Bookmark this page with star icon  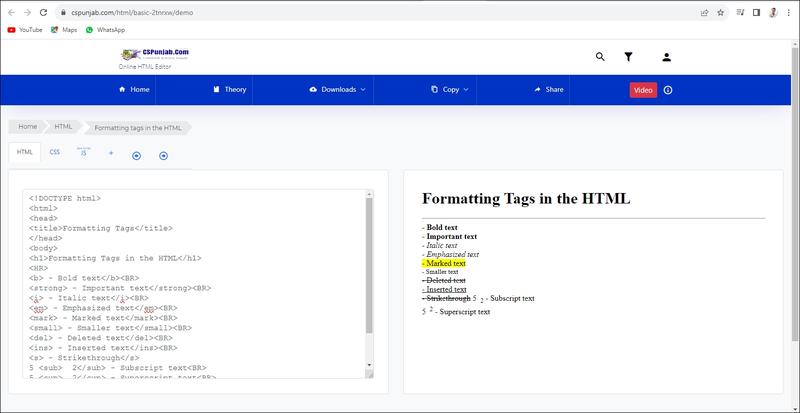[720, 13]
